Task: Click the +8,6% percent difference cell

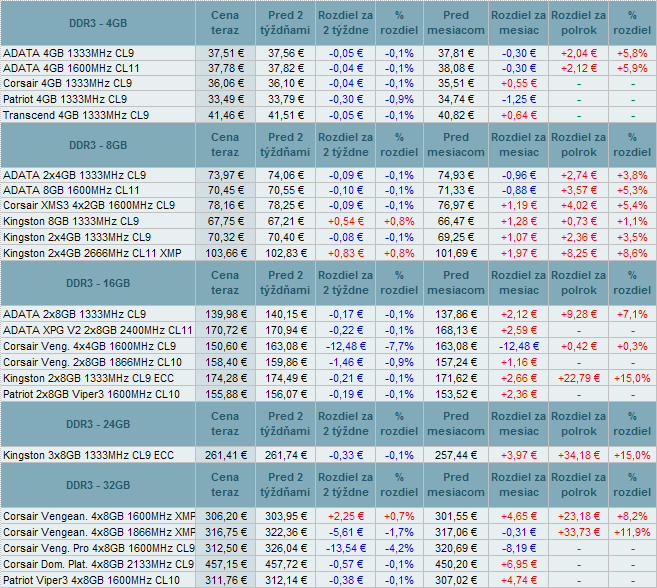Action: coord(632,253)
